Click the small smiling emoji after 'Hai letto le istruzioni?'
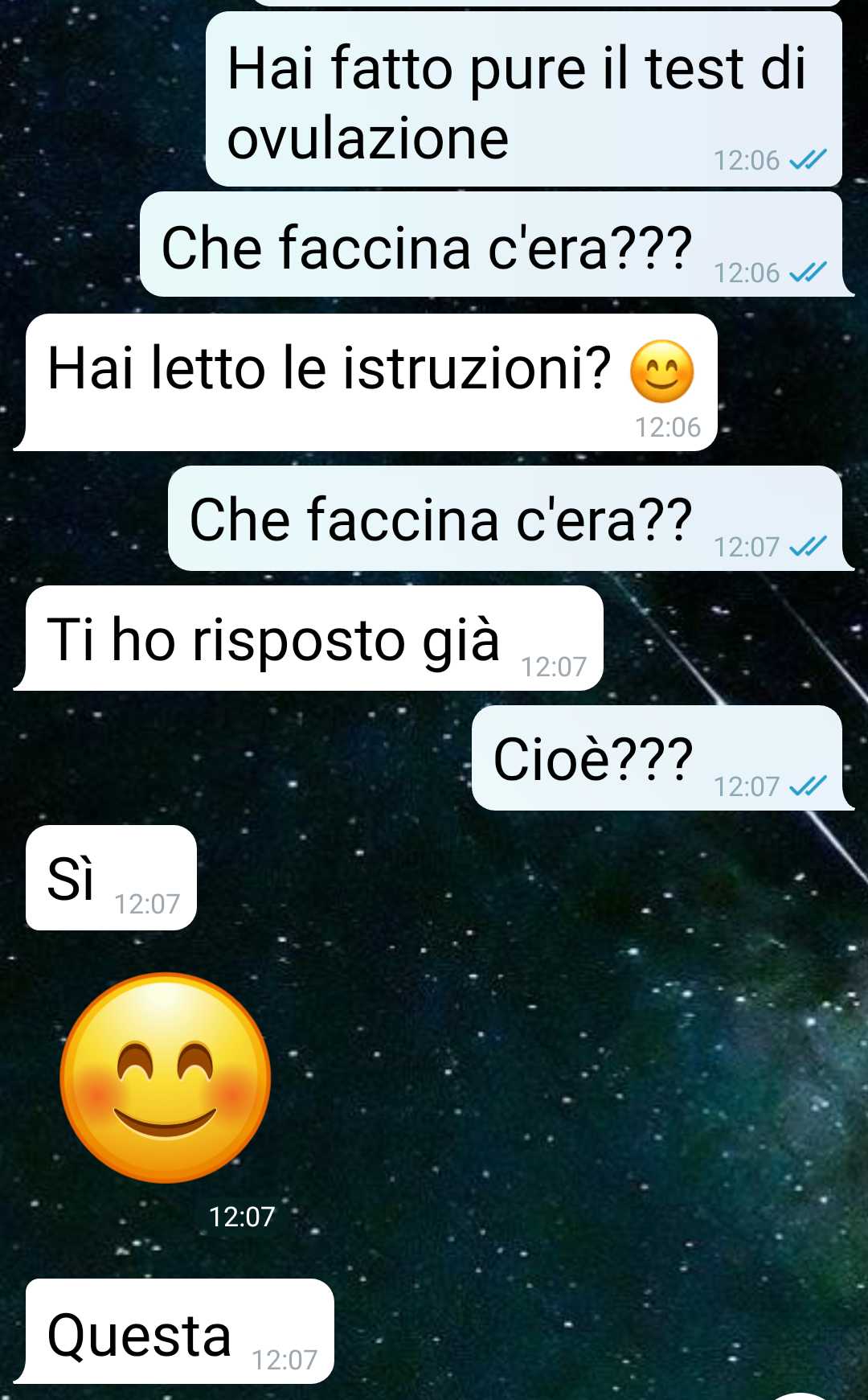This screenshot has width=868, height=1400. pos(661,371)
